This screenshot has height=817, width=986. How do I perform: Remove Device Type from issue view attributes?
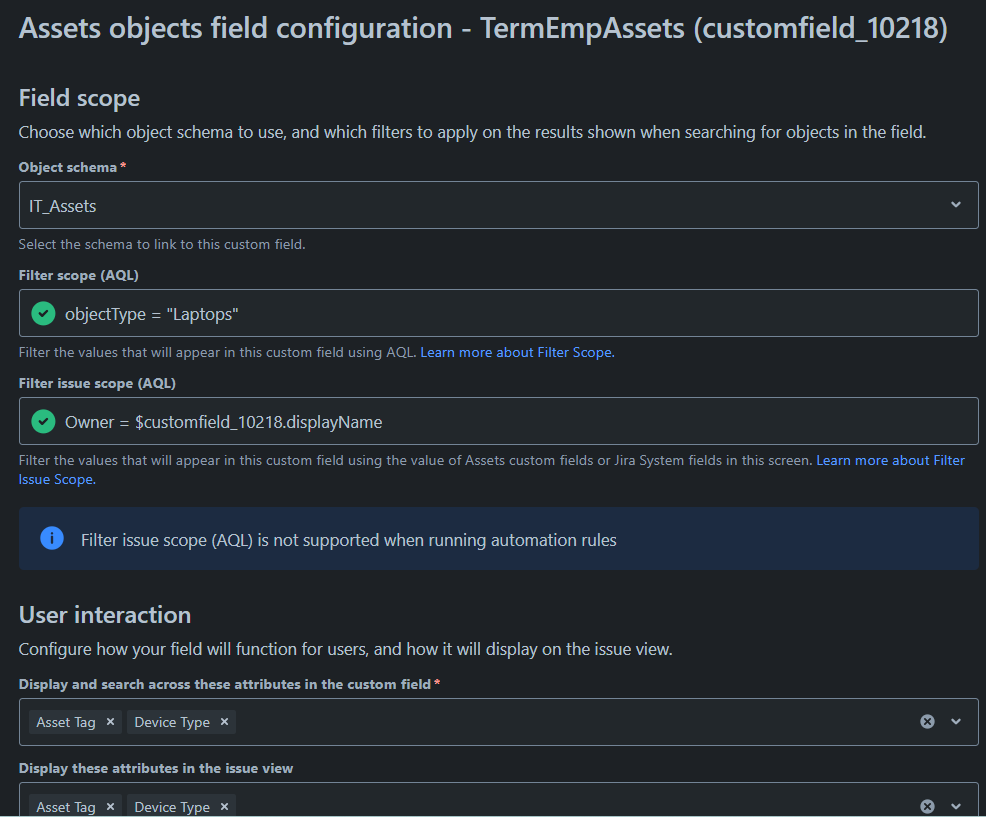(224, 806)
